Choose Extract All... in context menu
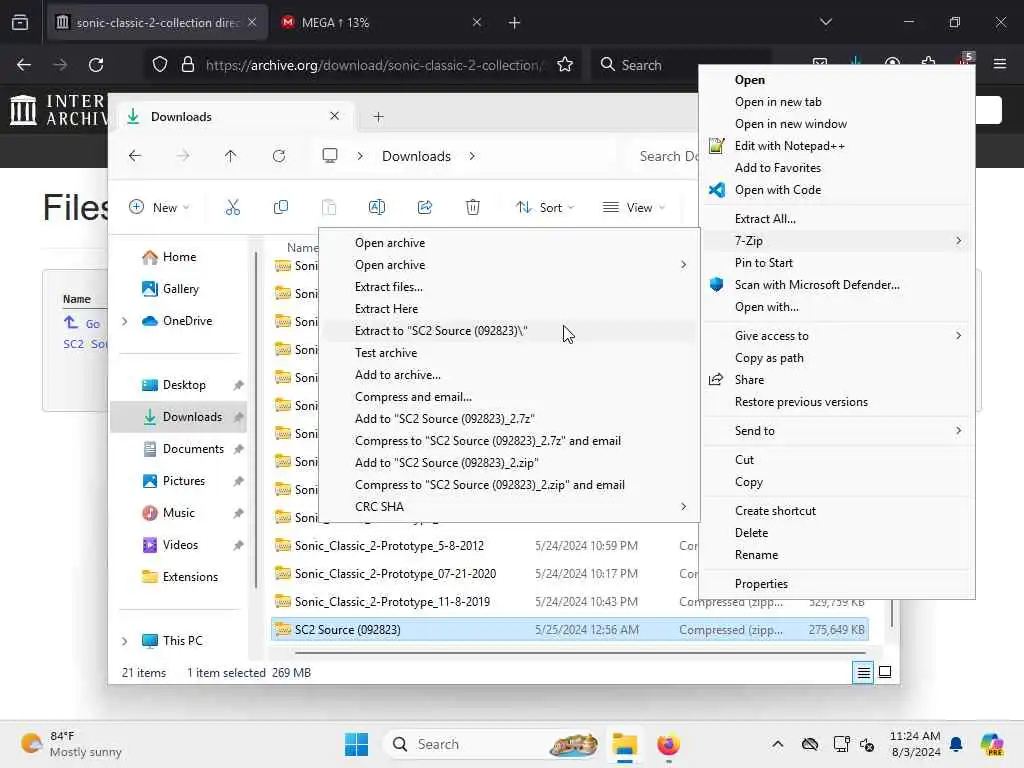 (837, 219)
